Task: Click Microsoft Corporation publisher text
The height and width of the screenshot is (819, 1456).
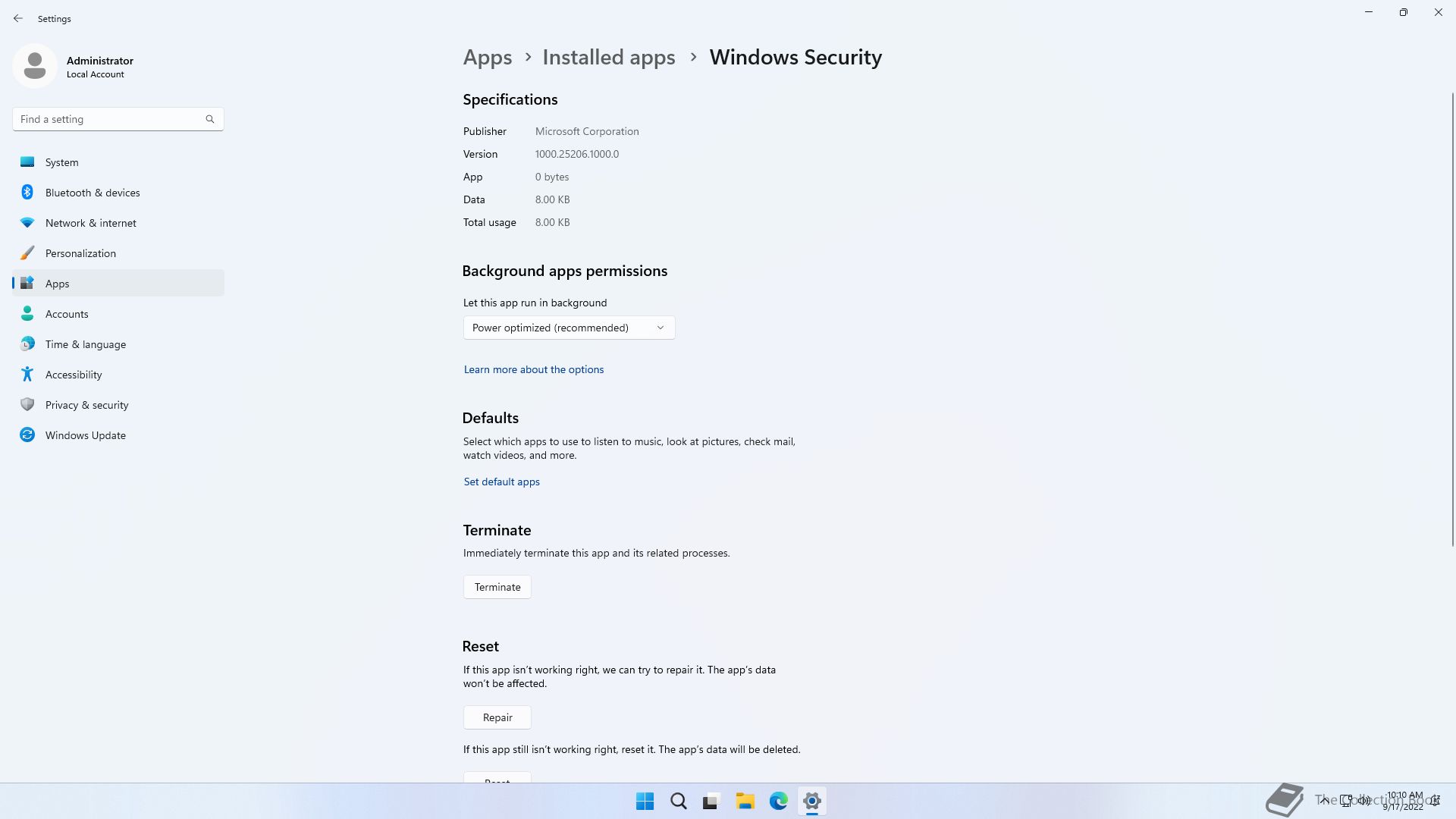Action: (x=587, y=131)
